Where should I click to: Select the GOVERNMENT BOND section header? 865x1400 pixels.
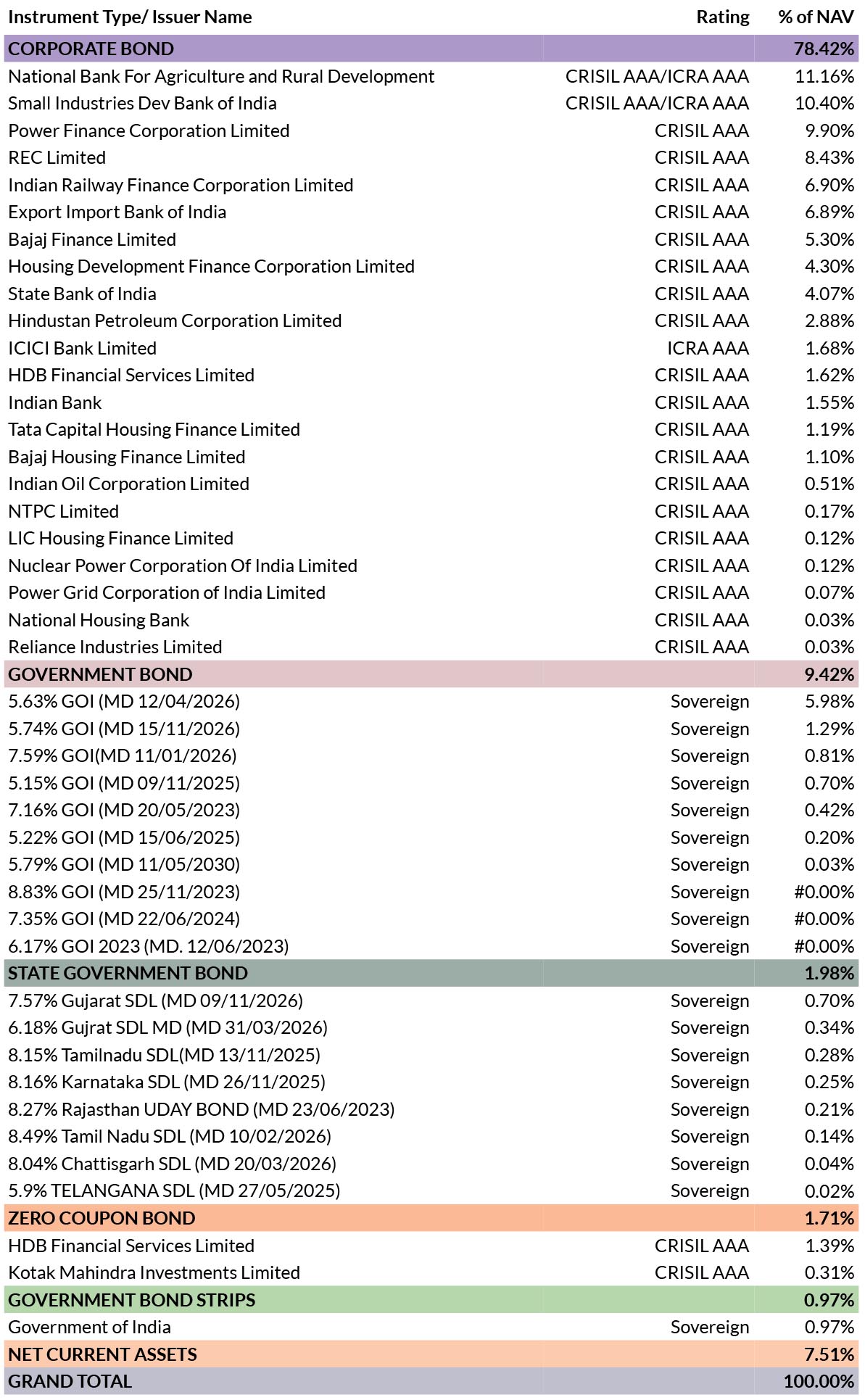tap(431, 674)
